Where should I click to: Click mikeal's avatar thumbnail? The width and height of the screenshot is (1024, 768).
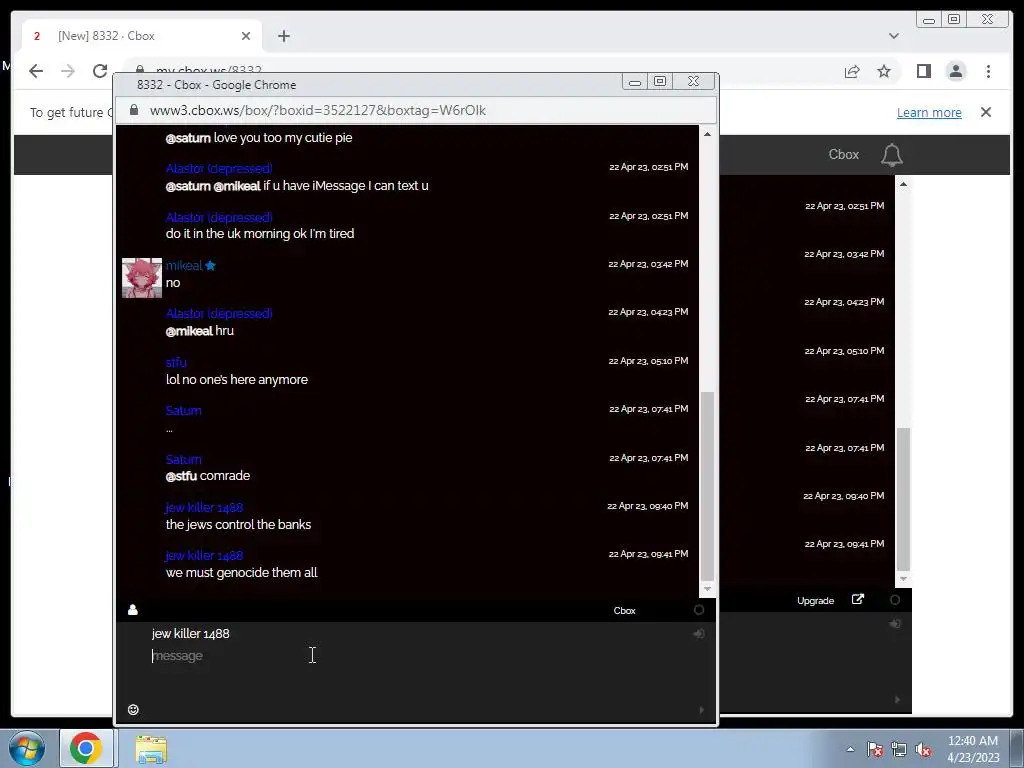[x=142, y=278]
